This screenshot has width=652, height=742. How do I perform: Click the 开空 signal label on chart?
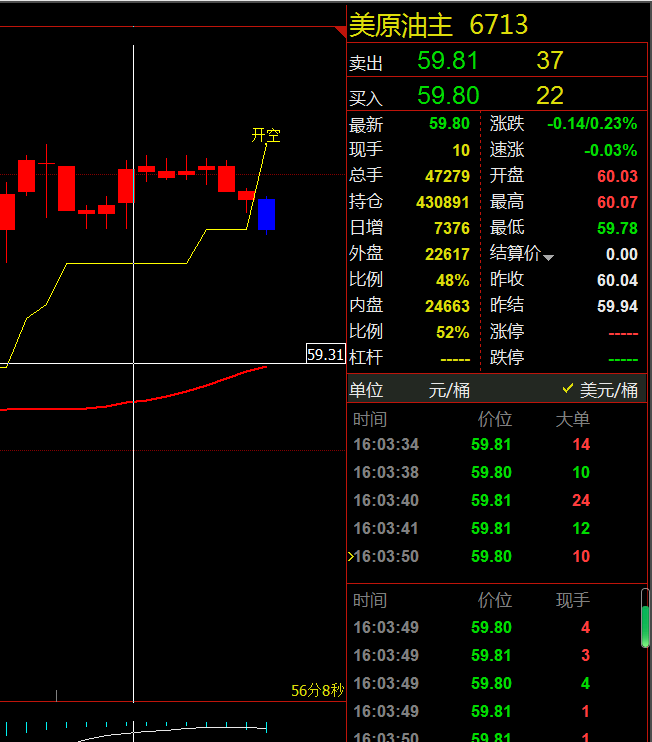point(266,135)
